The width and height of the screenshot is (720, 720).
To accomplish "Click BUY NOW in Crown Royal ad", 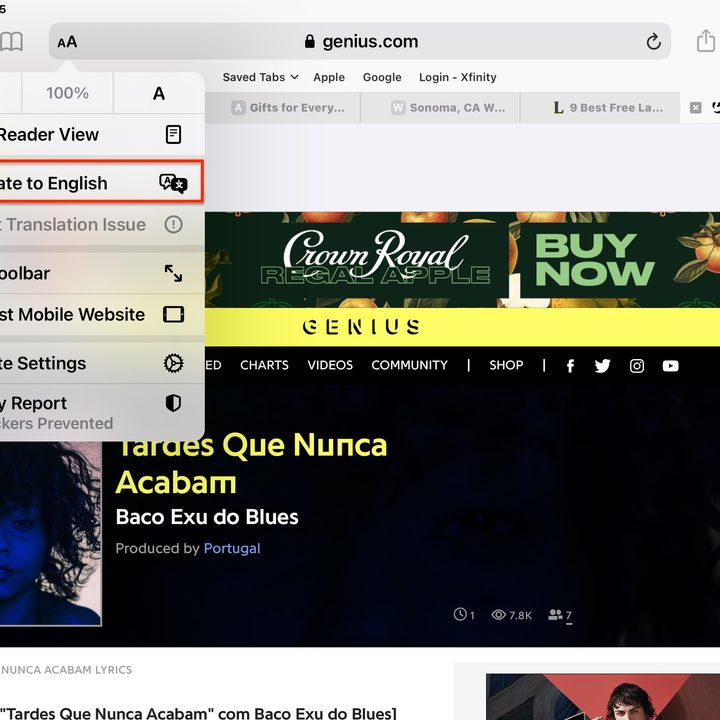I will (x=594, y=259).
